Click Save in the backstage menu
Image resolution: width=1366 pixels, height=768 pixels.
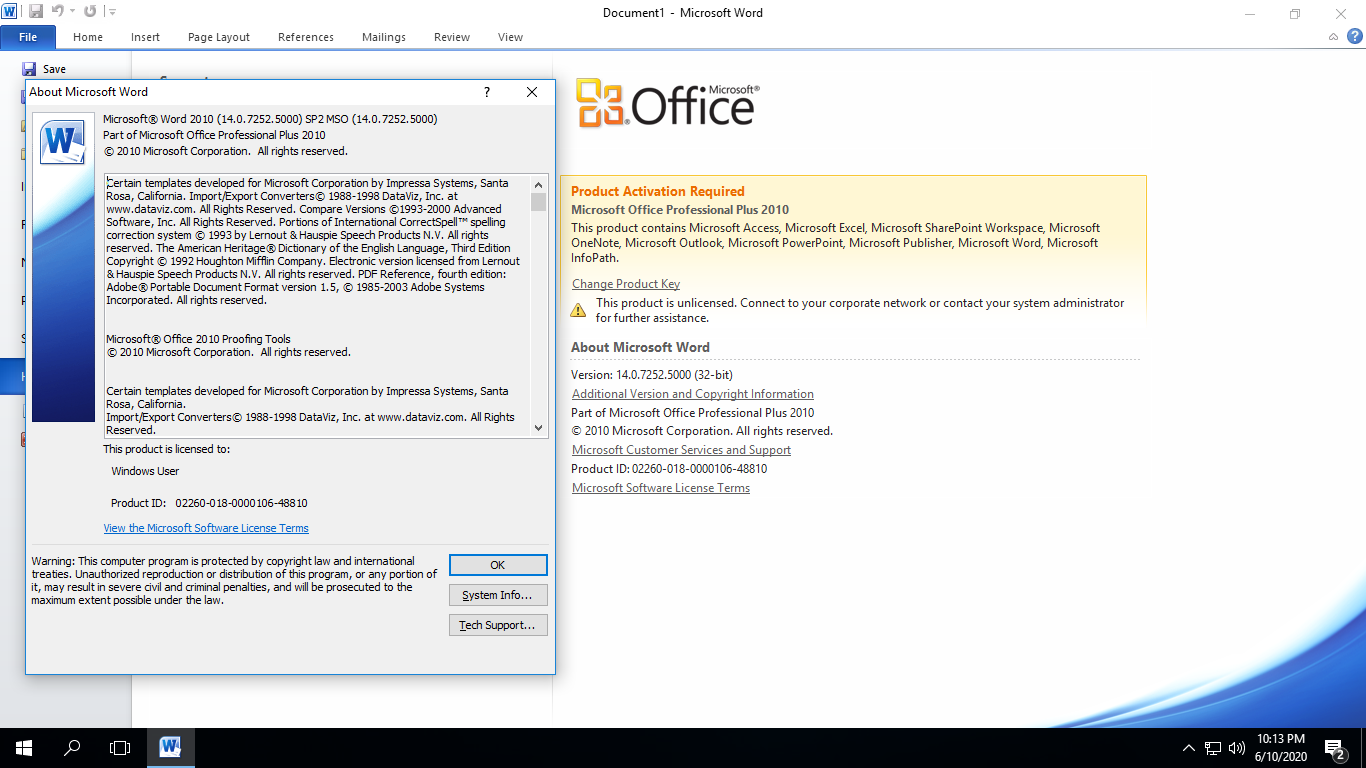pyautogui.click(x=44, y=69)
